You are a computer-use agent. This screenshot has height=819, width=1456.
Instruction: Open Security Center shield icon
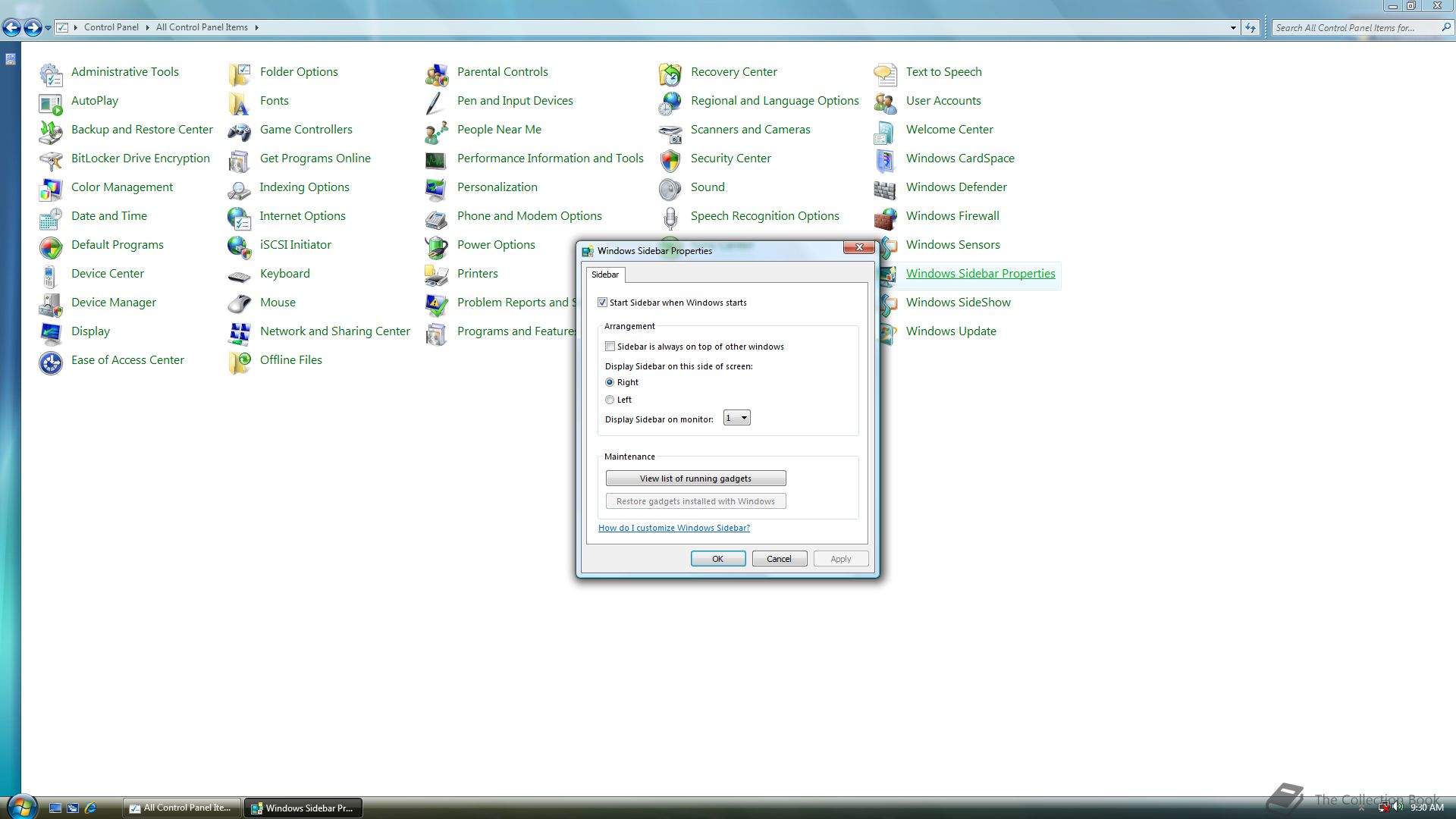(x=670, y=161)
